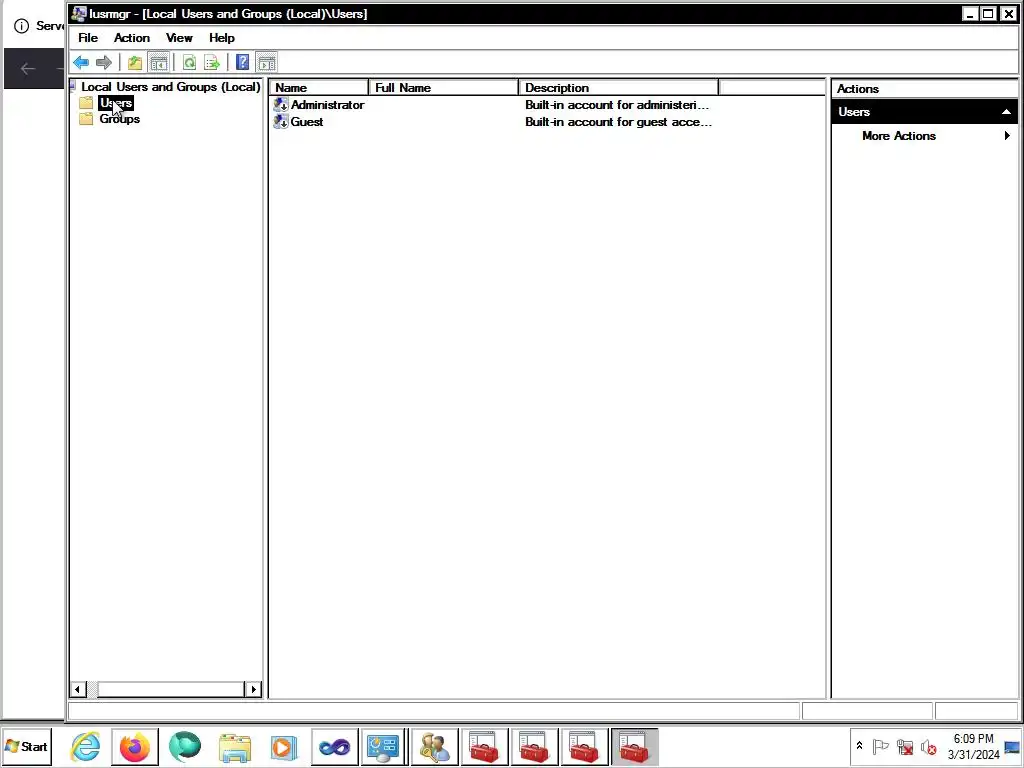The width and height of the screenshot is (1024, 768).
Task: Select the Users node in tree
Action: (x=116, y=103)
